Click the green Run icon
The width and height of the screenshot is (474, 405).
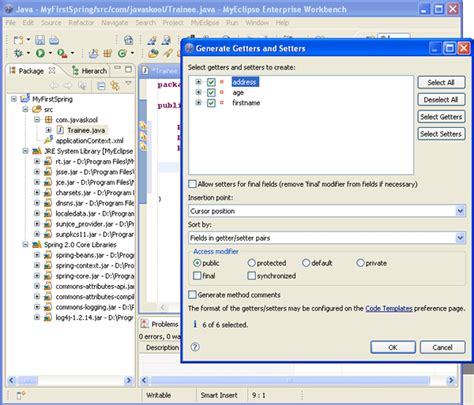[40, 53]
